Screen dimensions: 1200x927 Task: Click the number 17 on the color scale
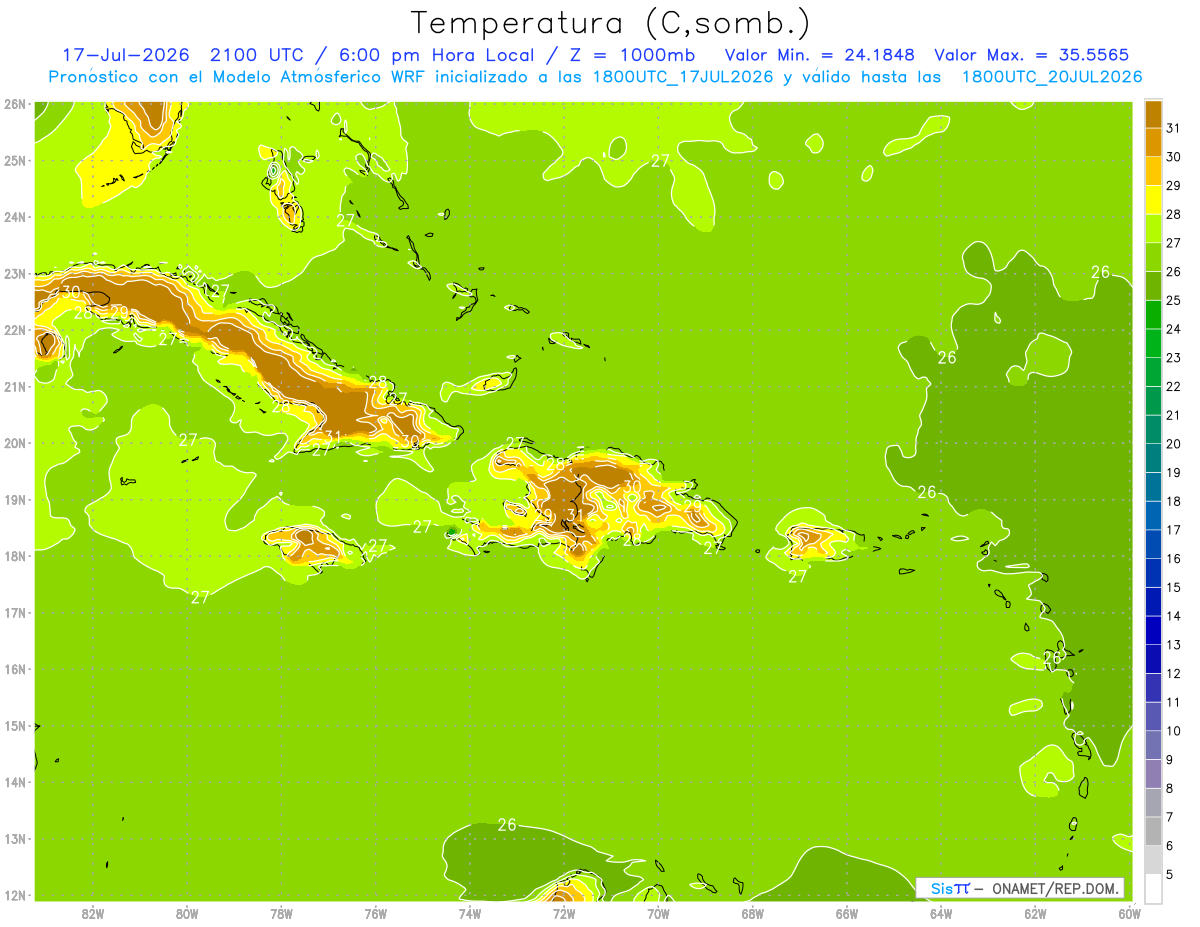(x=1173, y=530)
